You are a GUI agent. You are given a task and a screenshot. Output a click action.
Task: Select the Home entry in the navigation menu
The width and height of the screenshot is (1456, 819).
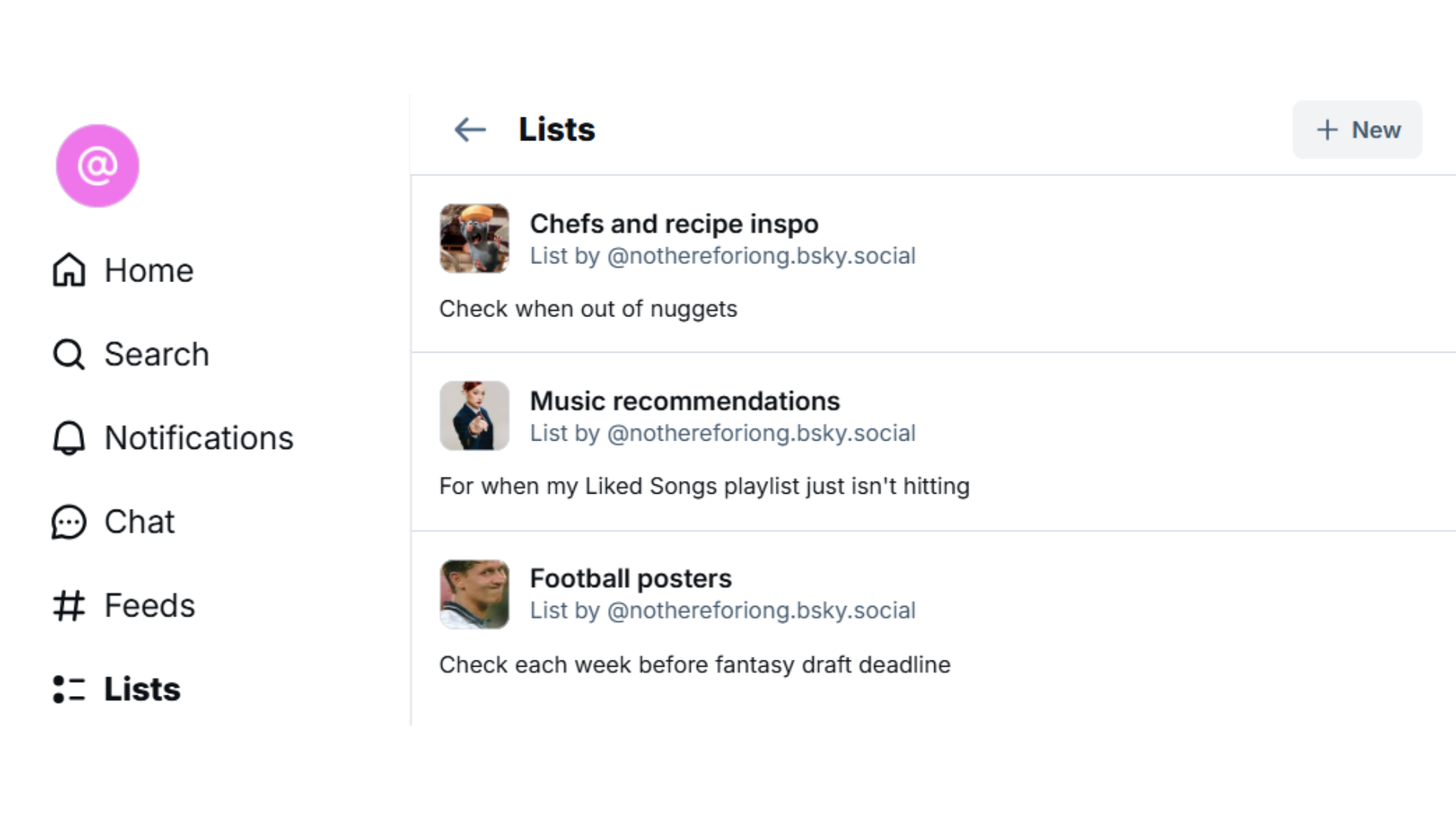click(149, 270)
